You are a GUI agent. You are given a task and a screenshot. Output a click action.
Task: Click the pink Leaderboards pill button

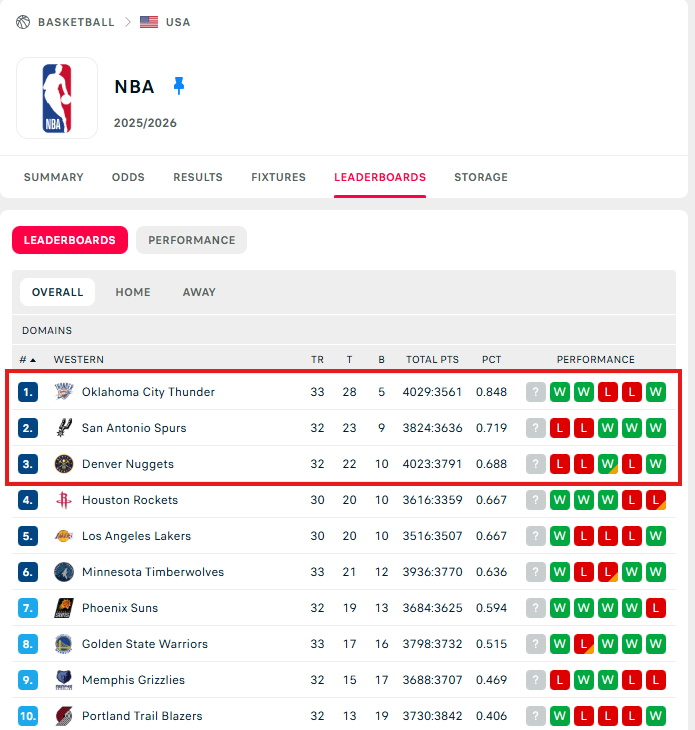pos(70,240)
